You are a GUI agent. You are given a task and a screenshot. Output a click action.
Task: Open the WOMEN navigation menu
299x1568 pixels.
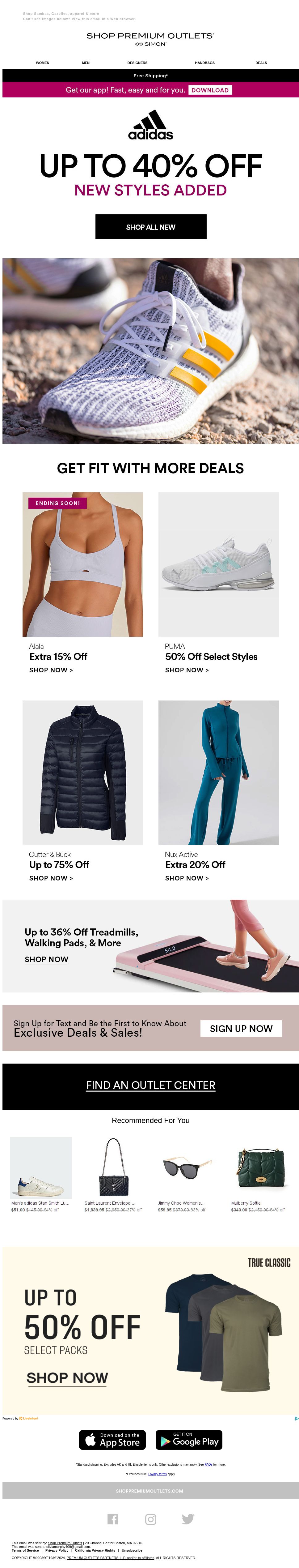pos(43,63)
